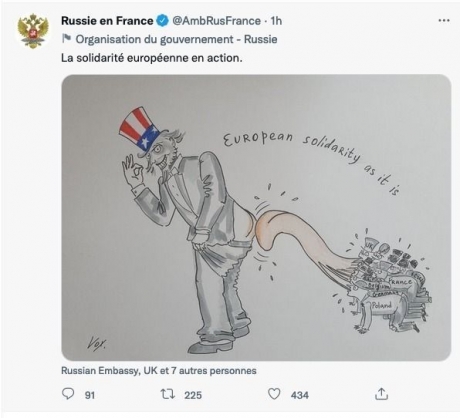Click the share upload icon
Viewport: 460px width, 418px height.
[x=381, y=394]
